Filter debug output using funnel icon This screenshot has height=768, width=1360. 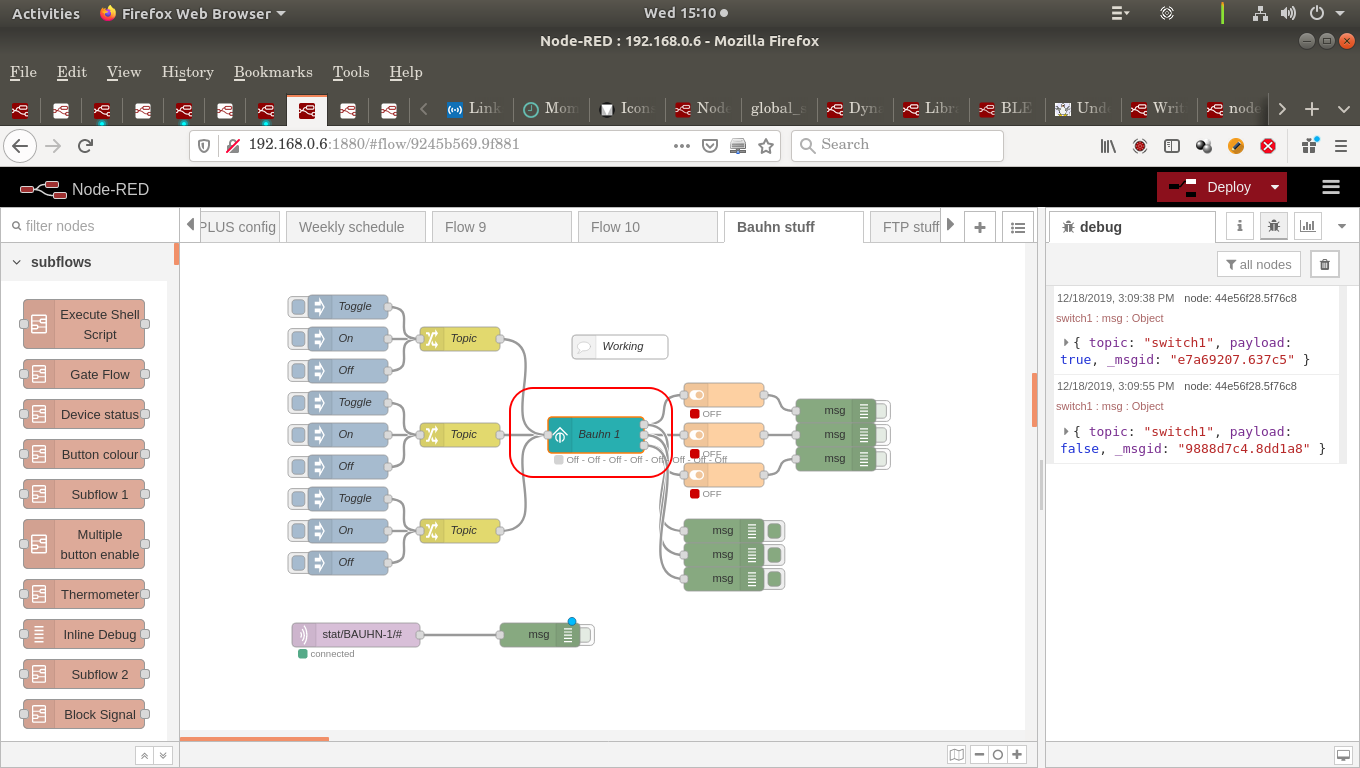pos(1259,263)
